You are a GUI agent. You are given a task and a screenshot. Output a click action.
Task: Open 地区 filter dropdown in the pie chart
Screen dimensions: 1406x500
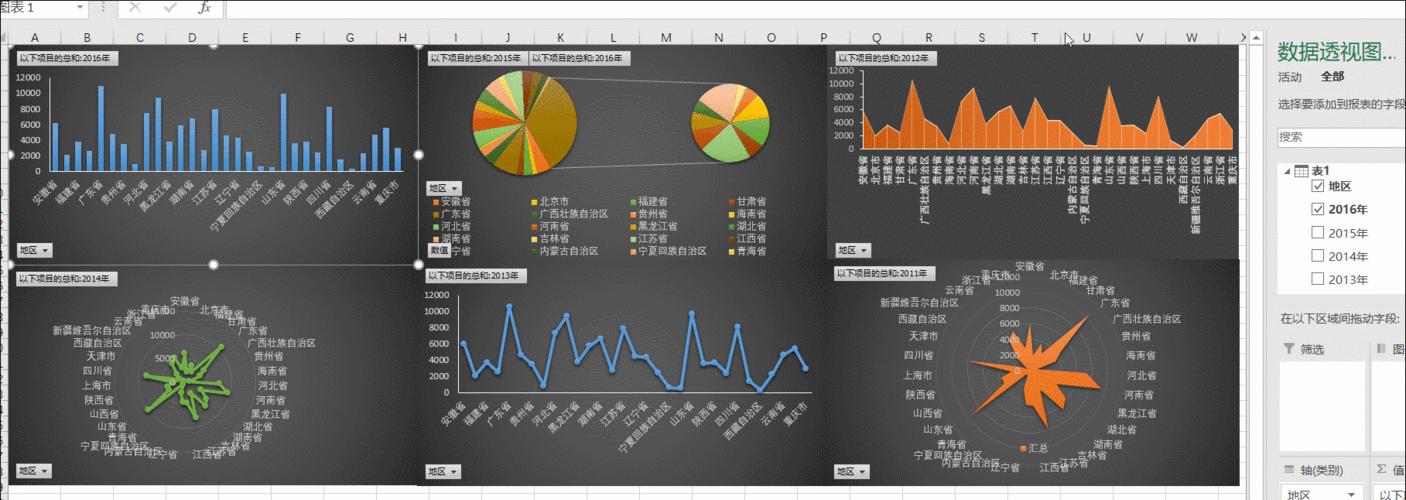point(444,188)
